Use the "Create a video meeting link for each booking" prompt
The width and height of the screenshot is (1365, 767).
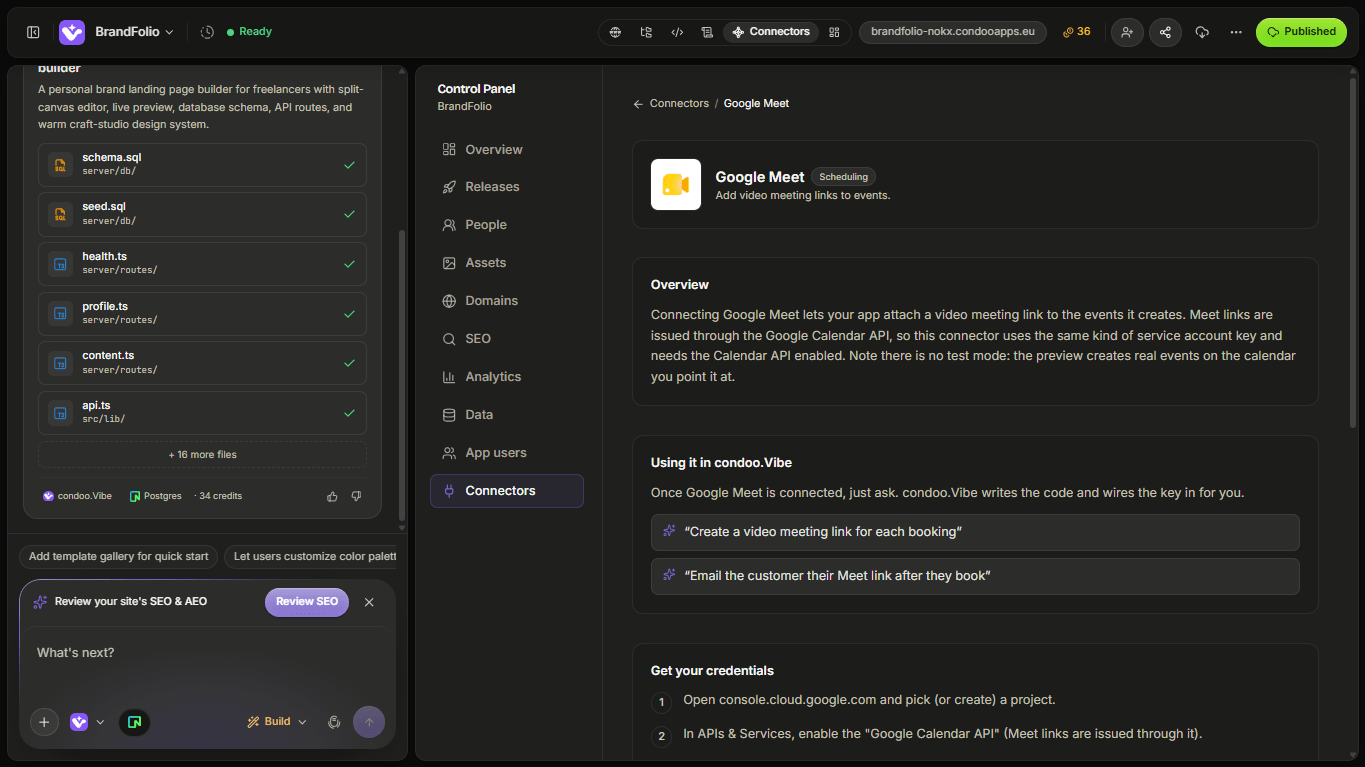pyautogui.click(x=975, y=532)
